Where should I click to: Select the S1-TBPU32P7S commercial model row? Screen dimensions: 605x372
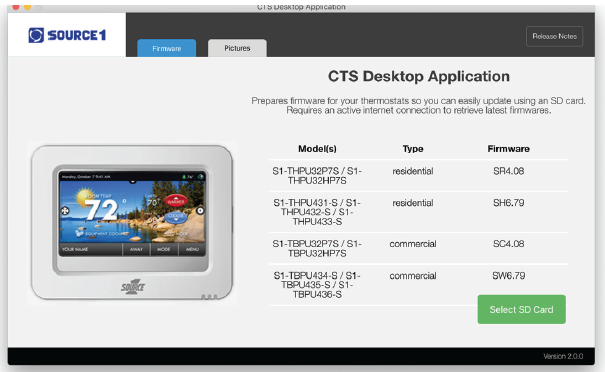[419, 249]
